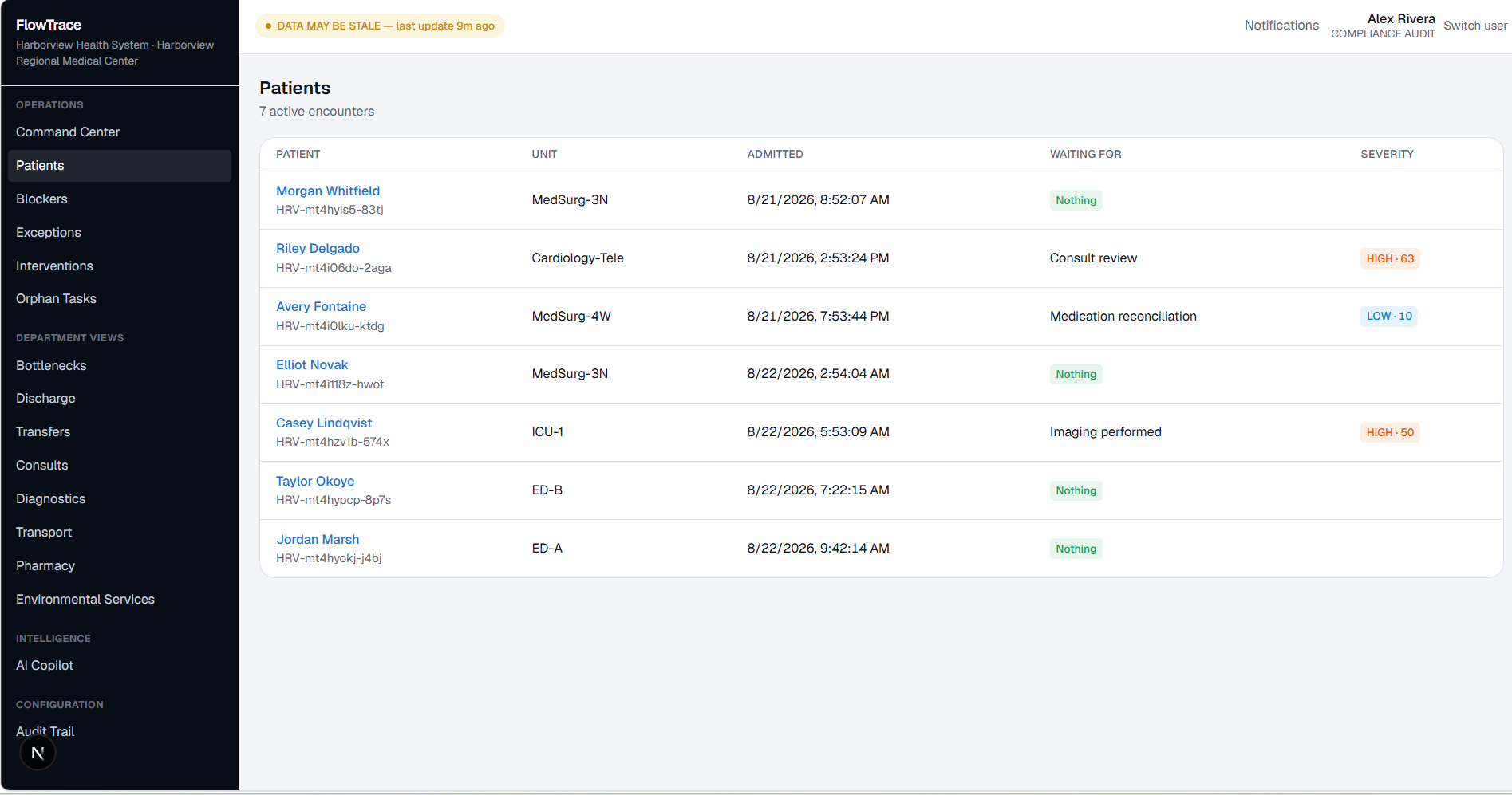Click the ADMITTED column header
The width and height of the screenshot is (1512, 795).
[x=775, y=155]
